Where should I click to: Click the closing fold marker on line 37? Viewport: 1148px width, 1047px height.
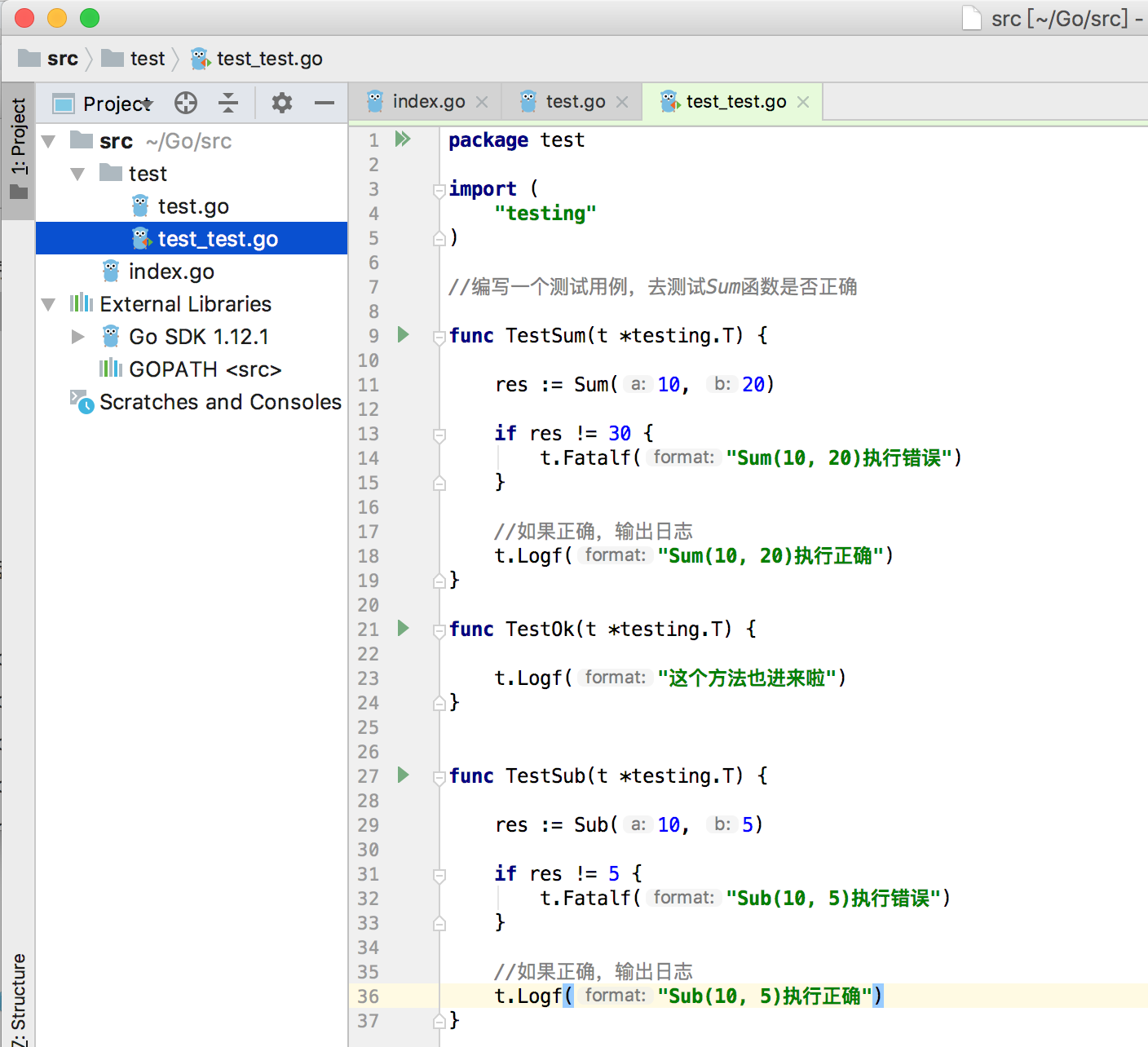coord(439,1021)
